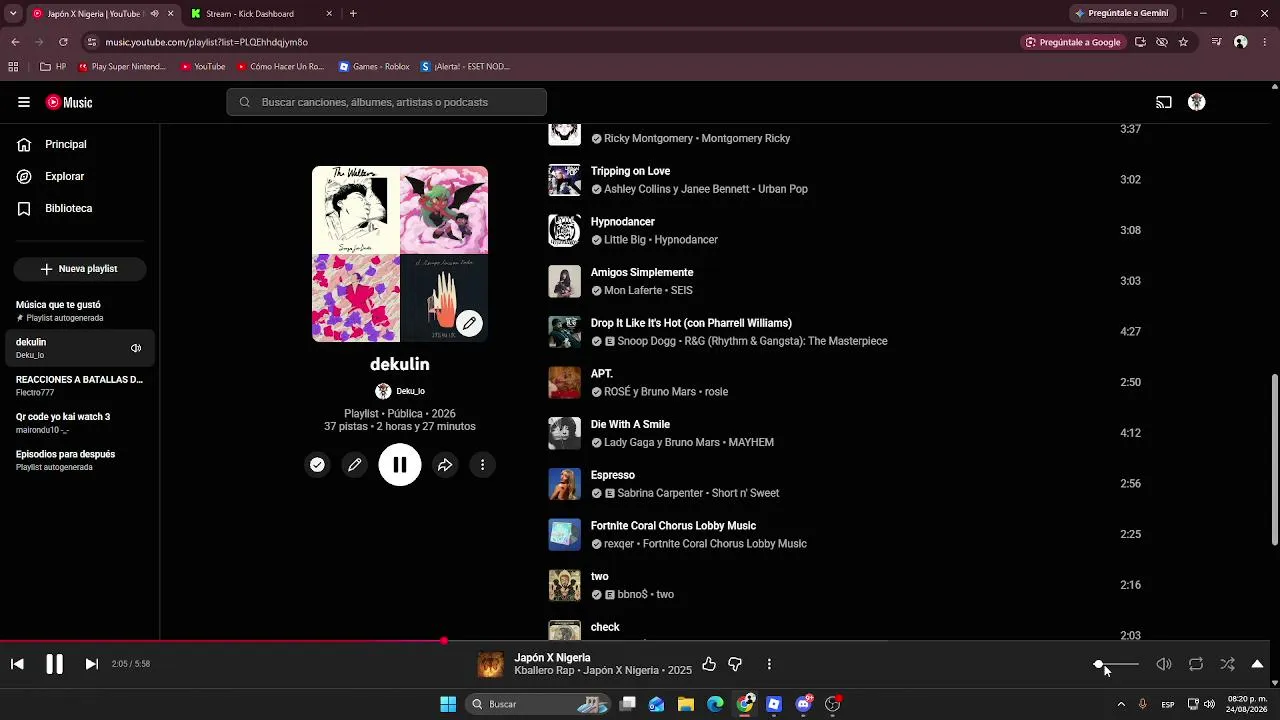
Task: Open the YouTube Music hamburger guide menu
Action: click(x=24, y=102)
